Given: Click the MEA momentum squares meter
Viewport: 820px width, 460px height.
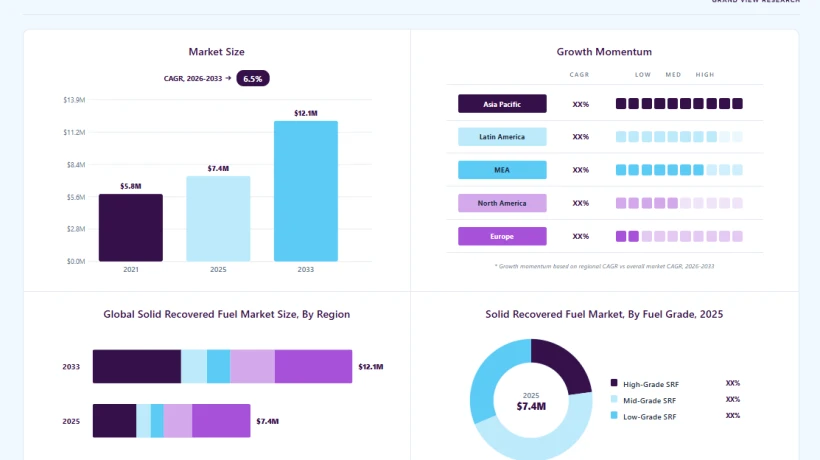Looking at the screenshot, I should (679, 170).
